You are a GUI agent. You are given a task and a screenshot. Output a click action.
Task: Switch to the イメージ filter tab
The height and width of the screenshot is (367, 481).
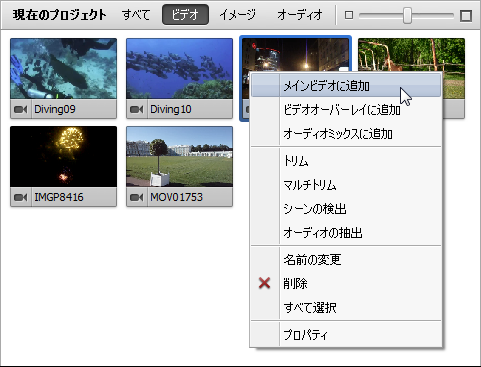click(237, 15)
